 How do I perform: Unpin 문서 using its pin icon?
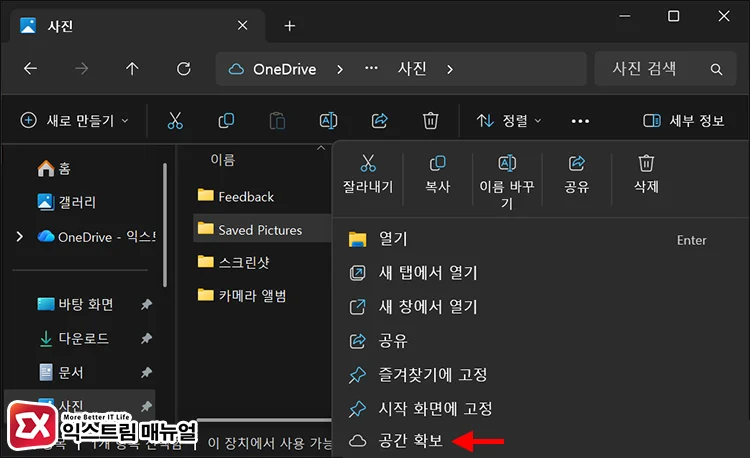(146, 372)
